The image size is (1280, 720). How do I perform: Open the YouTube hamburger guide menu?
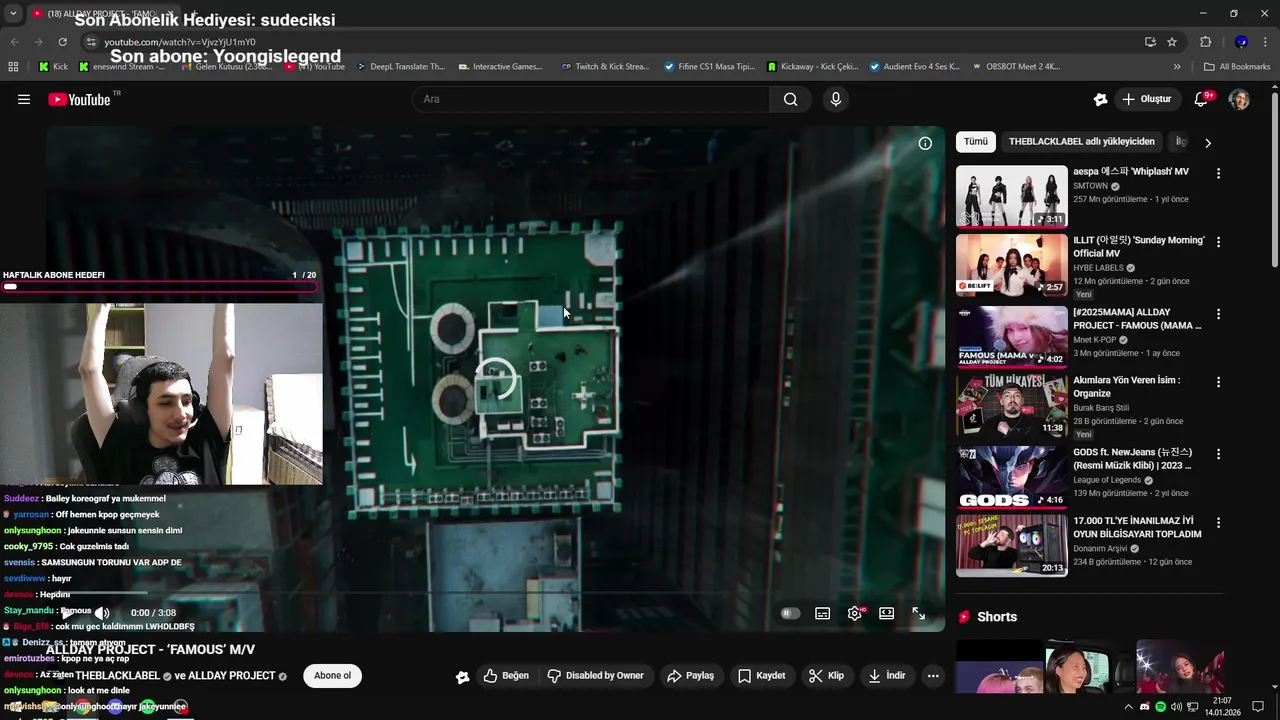(x=24, y=99)
